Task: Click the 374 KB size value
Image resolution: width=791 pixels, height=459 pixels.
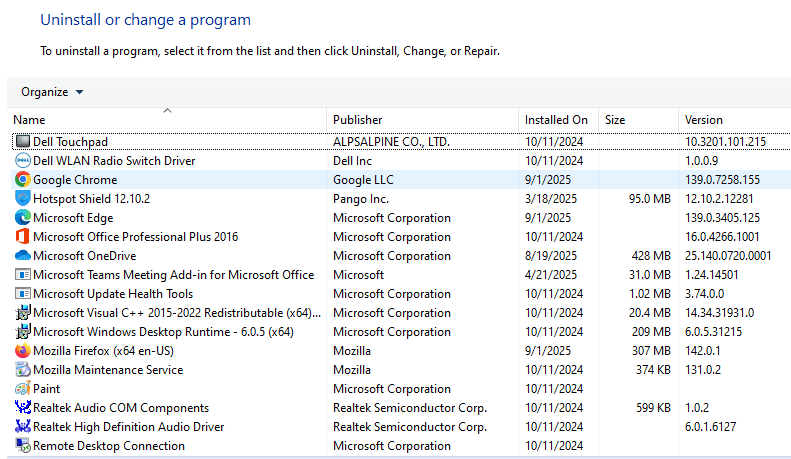Action: [x=653, y=370]
